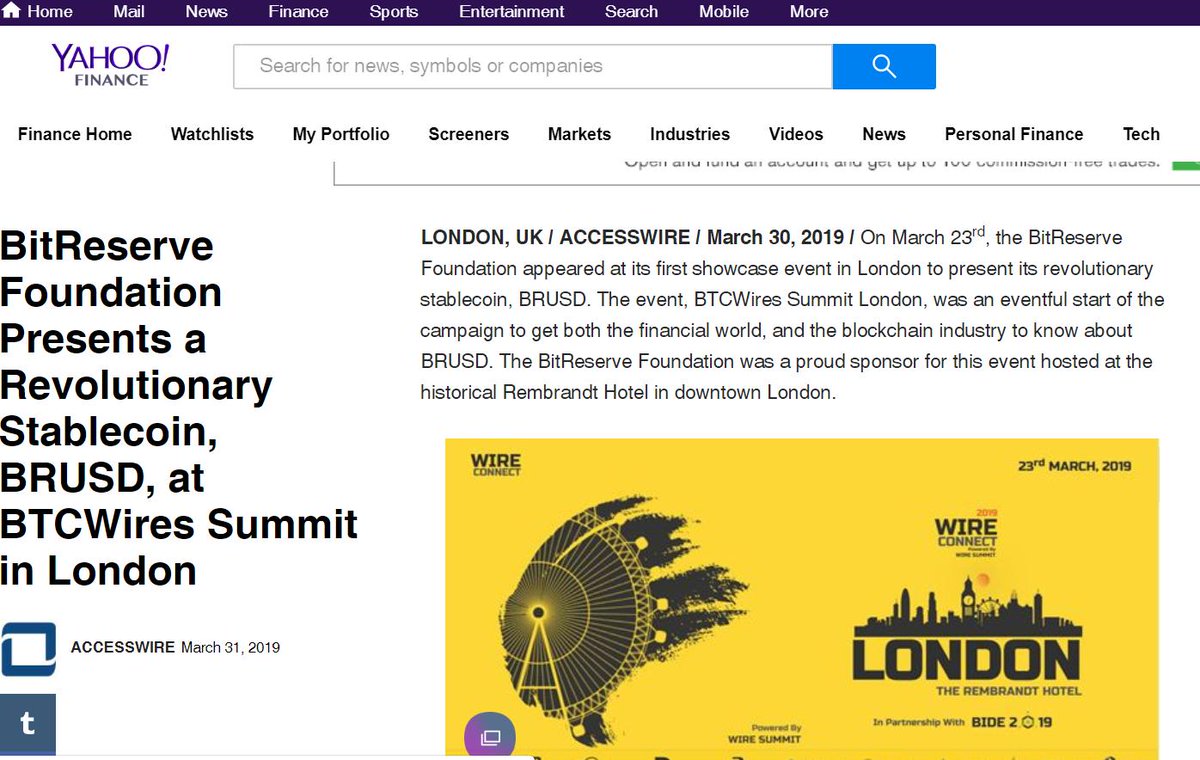The height and width of the screenshot is (760, 1200).
Task: Focus the news, symbols or companies search field
Action: pyautogui.click(x=533, y=66)
